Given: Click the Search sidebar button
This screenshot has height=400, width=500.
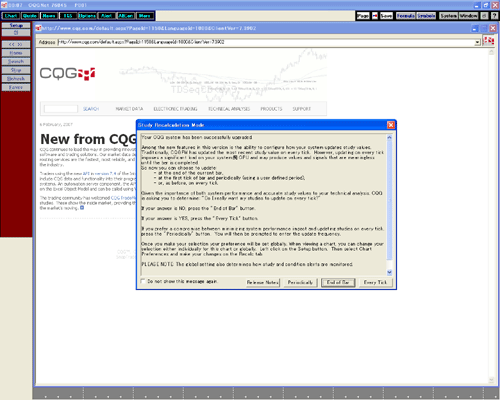Looking at the screenshot, I should point(16,62).
